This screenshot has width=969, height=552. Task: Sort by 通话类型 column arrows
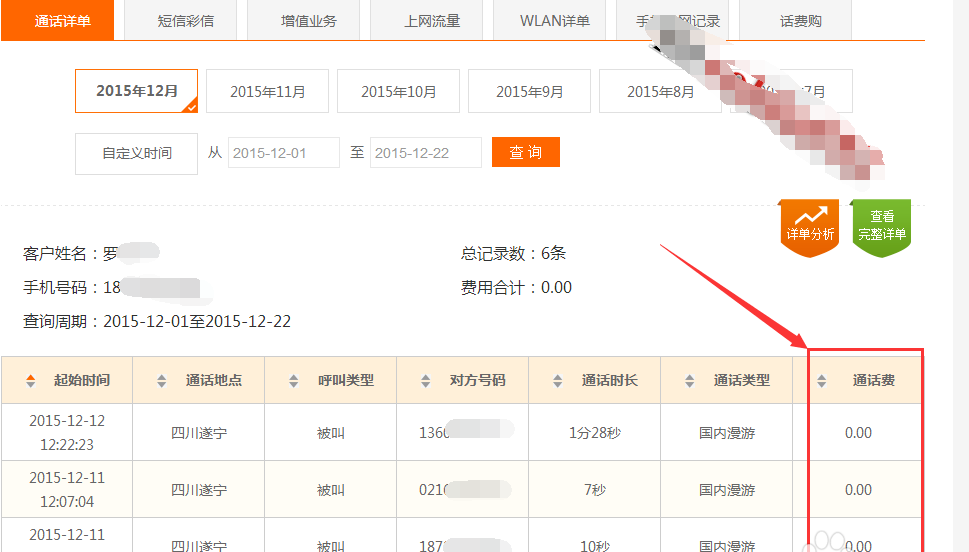click(x=690, y=381)
